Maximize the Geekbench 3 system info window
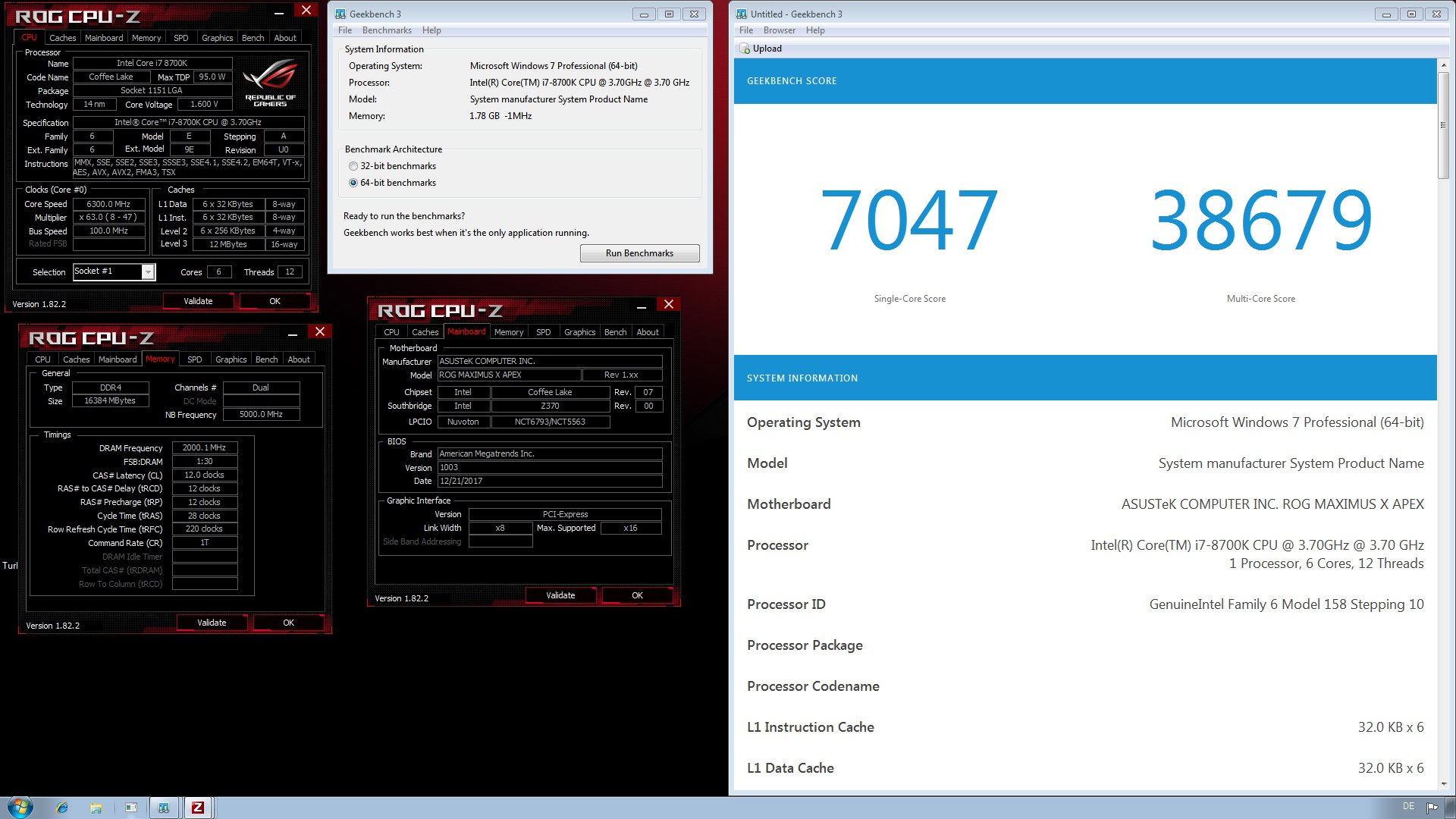The image size is (1456, 819). [669, 14]
